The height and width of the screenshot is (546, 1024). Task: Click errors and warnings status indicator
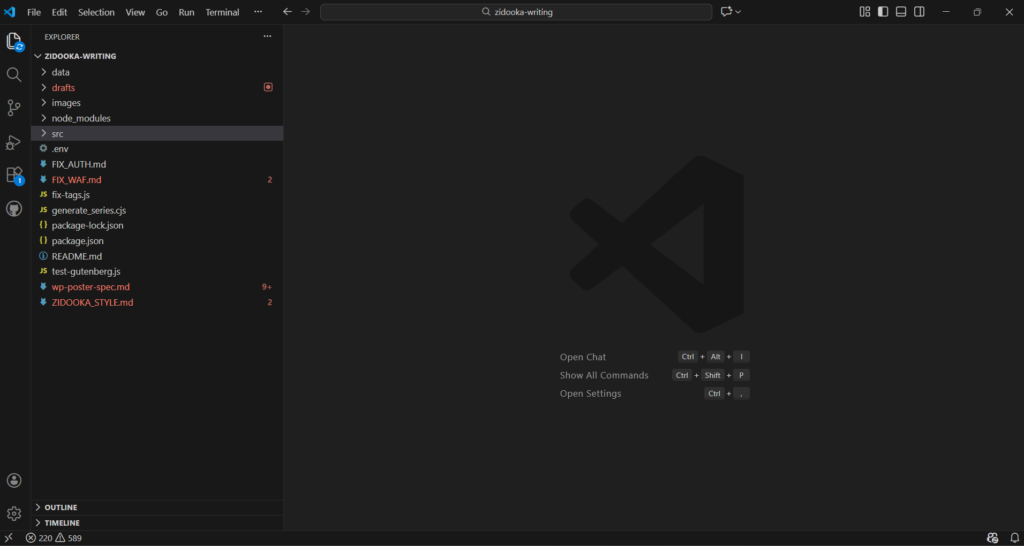(54, 538)
